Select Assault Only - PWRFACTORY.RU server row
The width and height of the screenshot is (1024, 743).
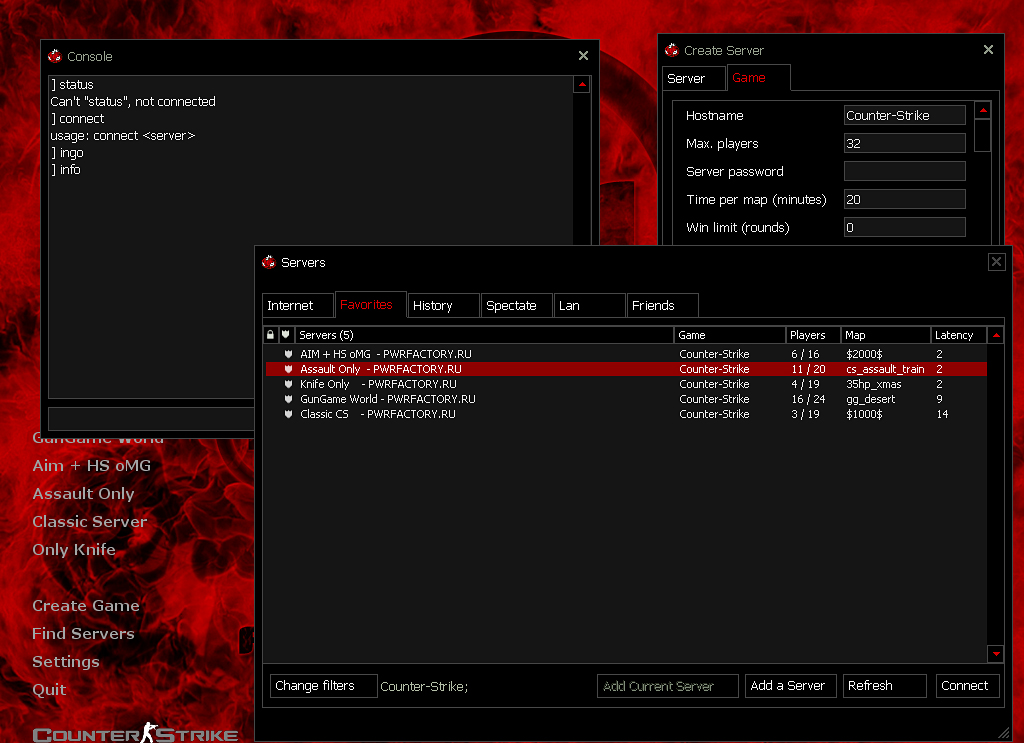pos(626,369)
